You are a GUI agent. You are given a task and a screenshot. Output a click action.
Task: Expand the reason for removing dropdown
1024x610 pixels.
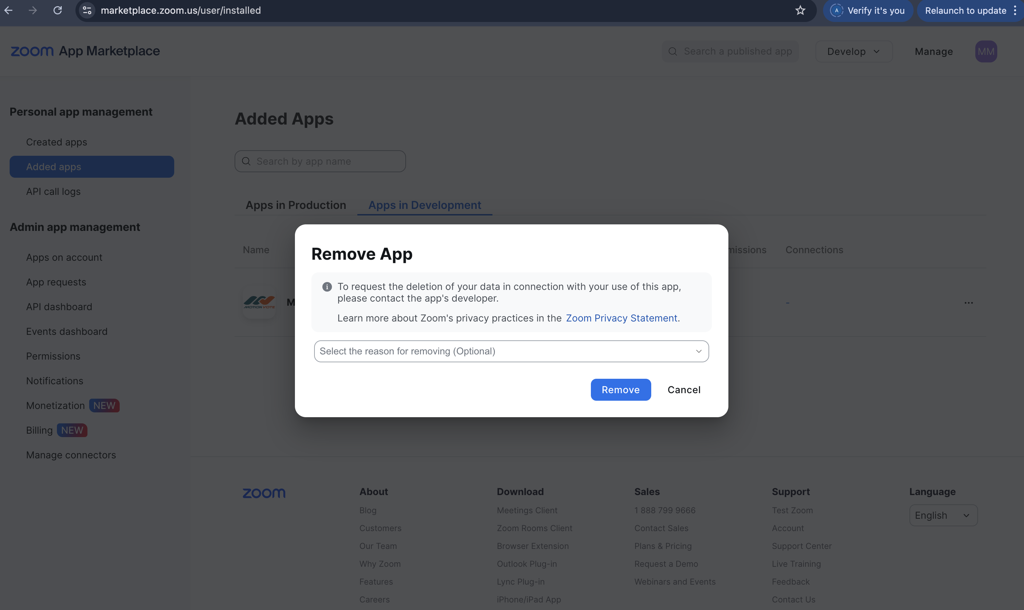511,351
